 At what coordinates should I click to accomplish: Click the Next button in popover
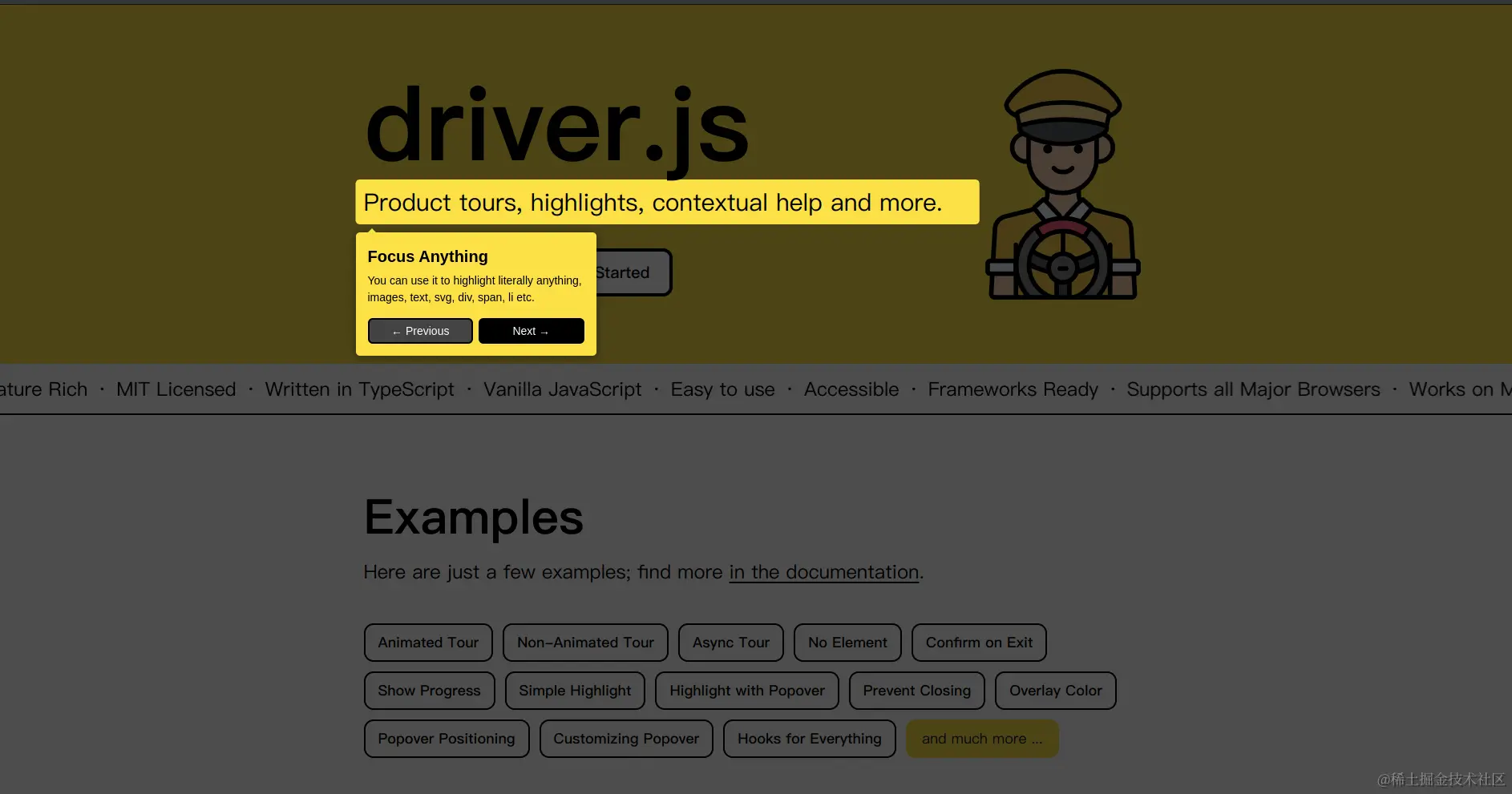532,331
